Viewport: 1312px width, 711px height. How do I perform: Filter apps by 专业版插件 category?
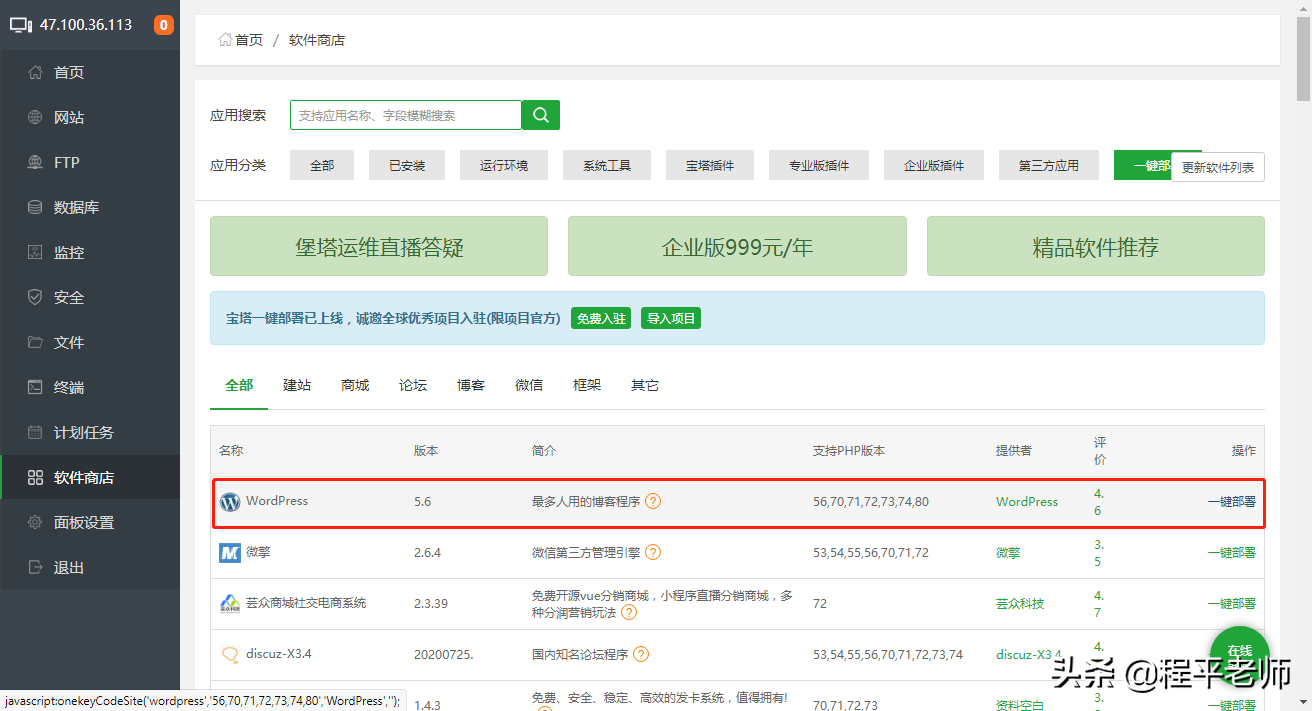click(819, 165)
